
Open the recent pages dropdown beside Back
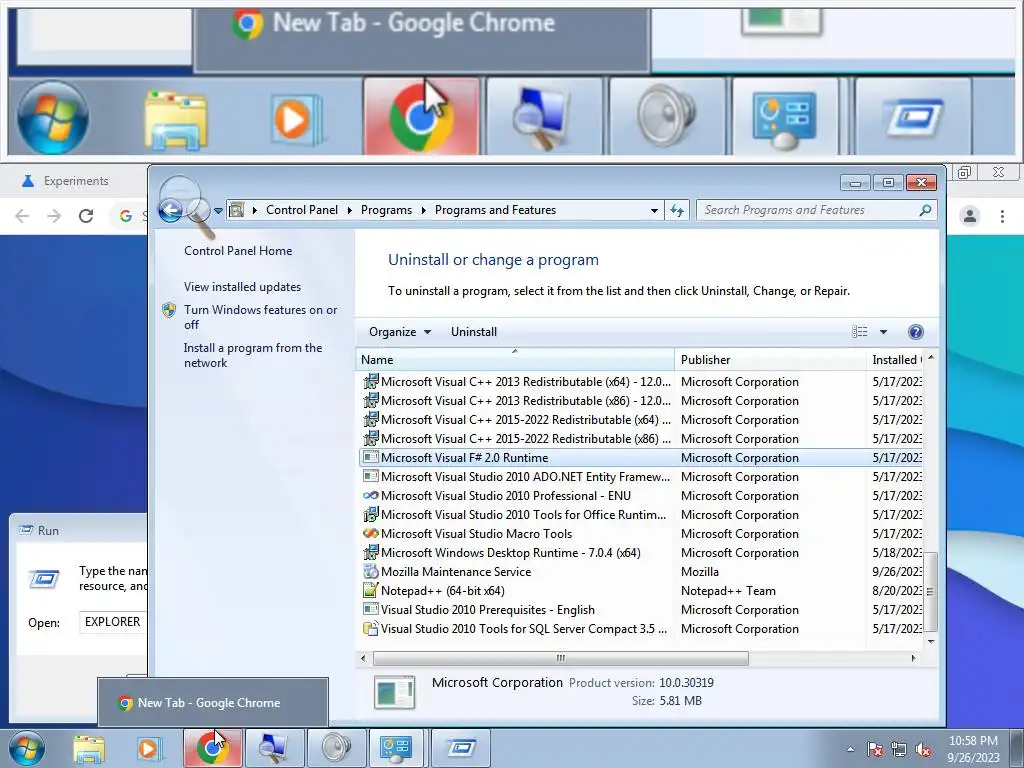[x=218, y=211]
